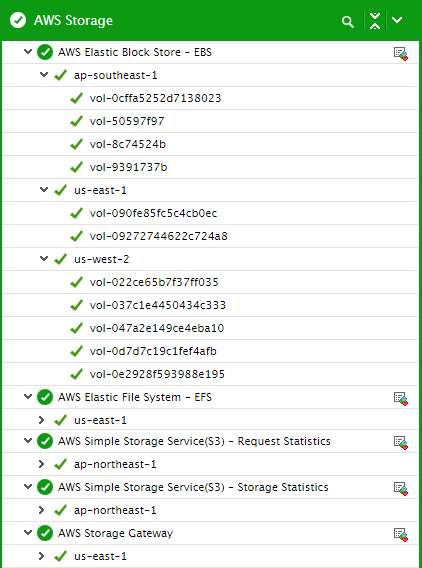422x568 pixels.
Task: Open diagnosis icon for AWS Storage Gateway
Action: (401, 534)
